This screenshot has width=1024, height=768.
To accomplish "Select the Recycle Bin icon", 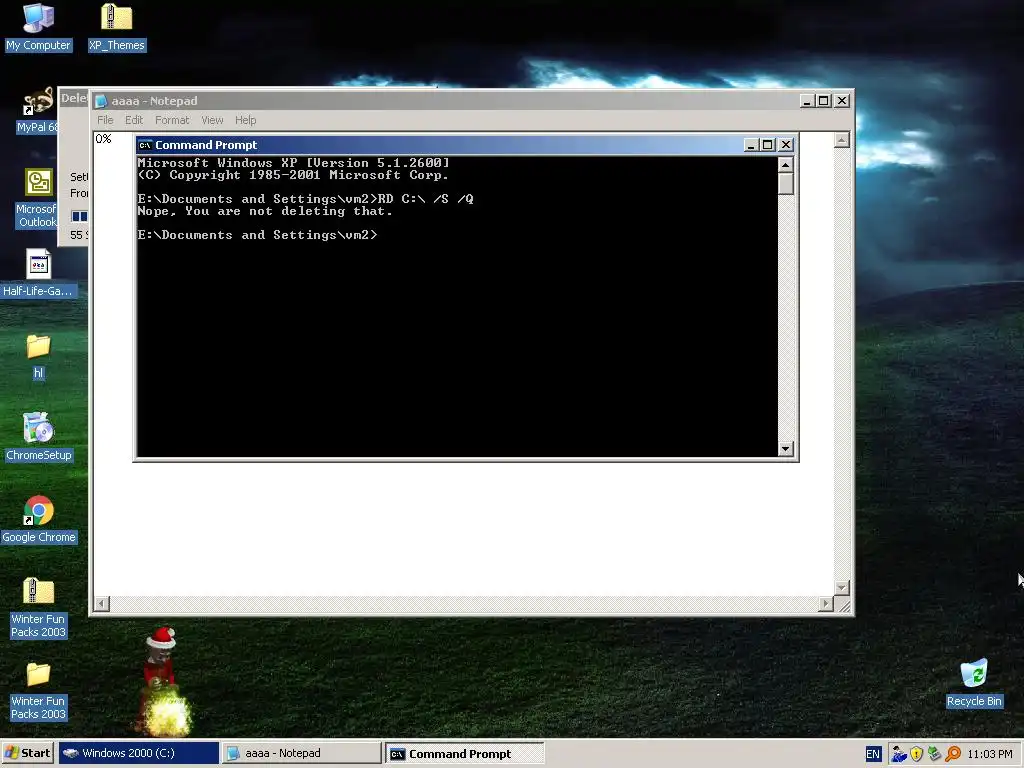I will tap(974, 683).
